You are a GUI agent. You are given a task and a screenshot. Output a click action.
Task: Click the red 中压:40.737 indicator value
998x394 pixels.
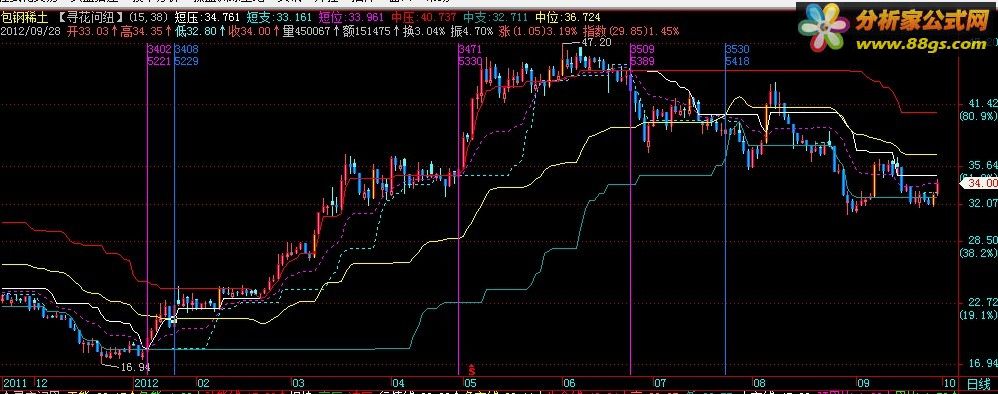pyautogui.click(x=433, y=17)
